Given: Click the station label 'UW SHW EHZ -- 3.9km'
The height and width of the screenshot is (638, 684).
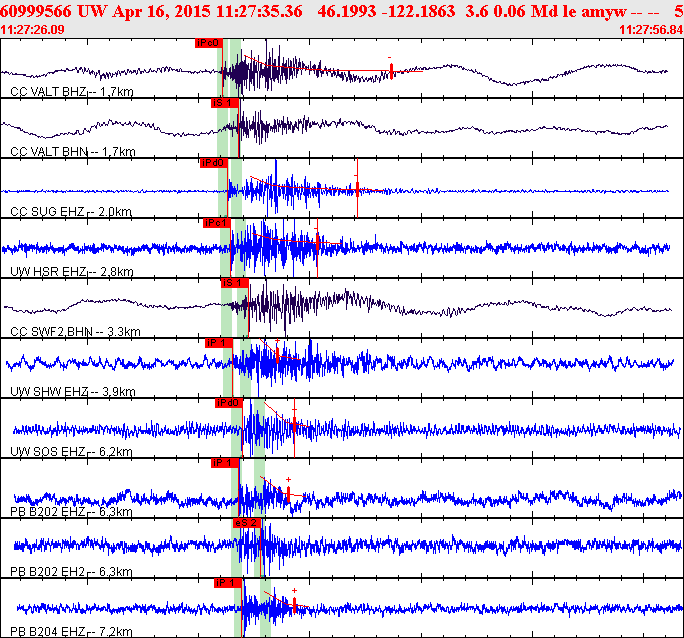Looking at the screenshot, I should 73,392.
